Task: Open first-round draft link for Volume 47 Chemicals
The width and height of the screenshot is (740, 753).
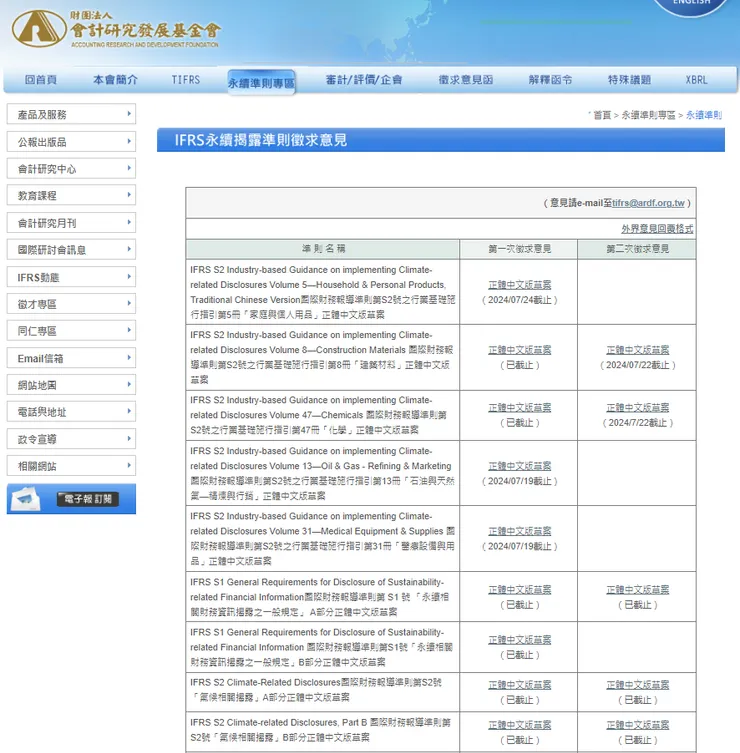Action: coord(520,408)
